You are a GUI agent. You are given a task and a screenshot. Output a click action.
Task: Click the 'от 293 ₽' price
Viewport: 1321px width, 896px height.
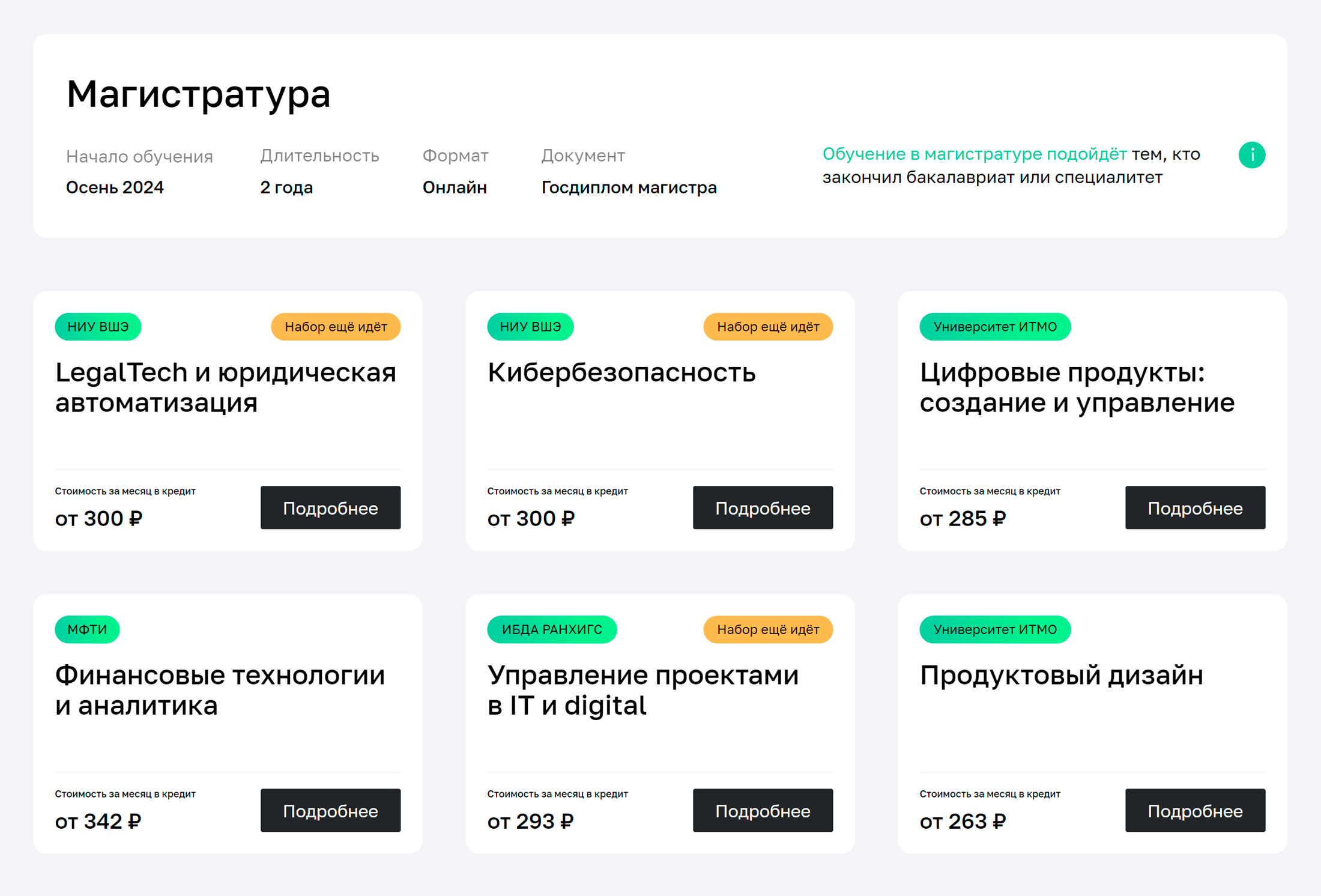[x=530, y=821]
